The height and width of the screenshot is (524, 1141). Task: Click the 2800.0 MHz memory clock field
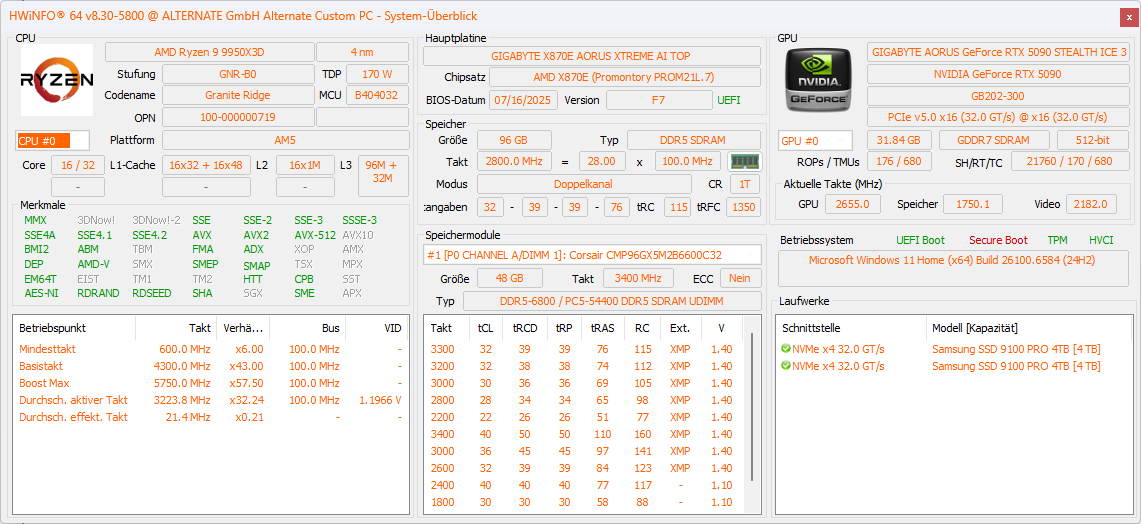pyautogui.click(x=514, y=161)
